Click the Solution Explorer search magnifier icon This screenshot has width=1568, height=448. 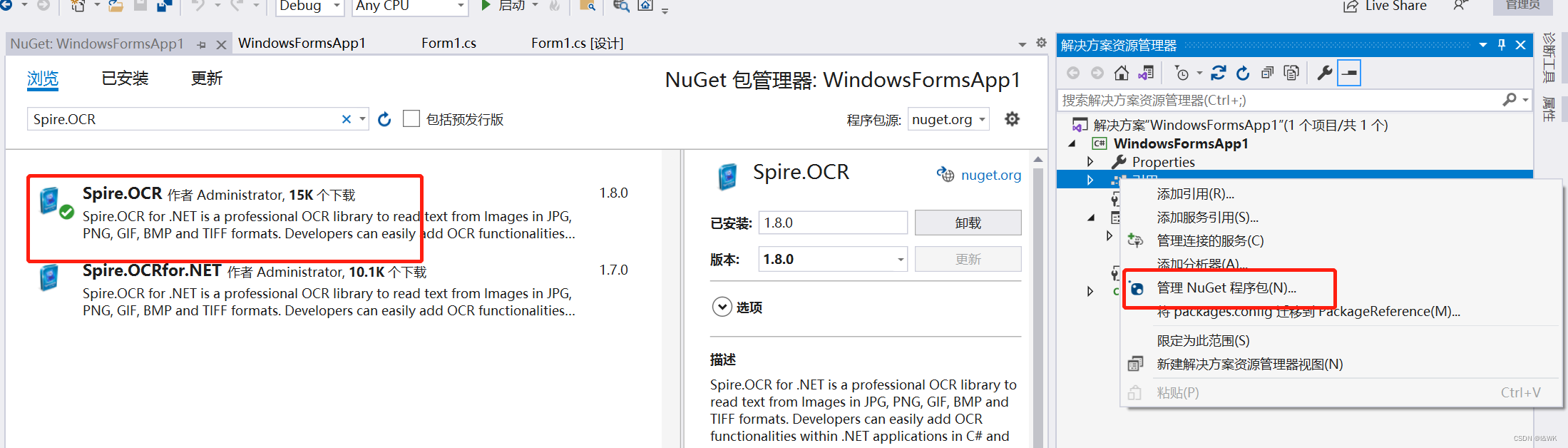(1509, 100)
